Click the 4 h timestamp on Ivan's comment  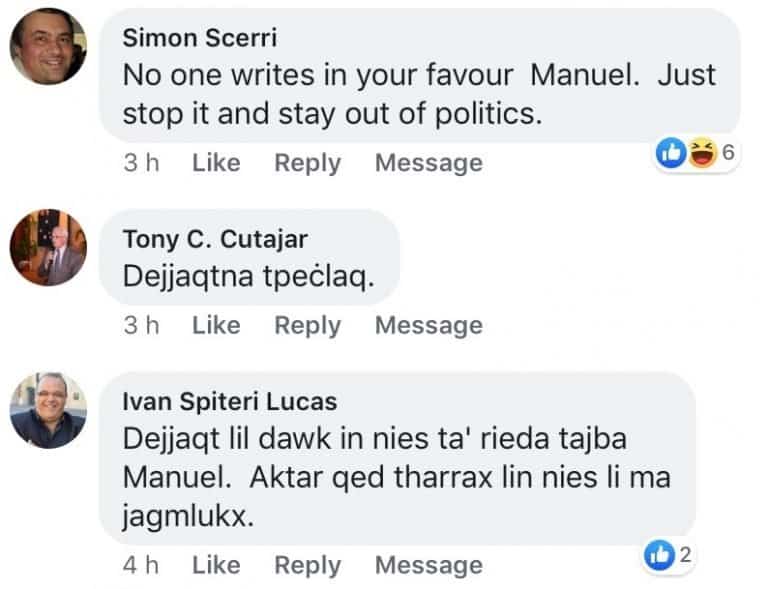(141, 565)
